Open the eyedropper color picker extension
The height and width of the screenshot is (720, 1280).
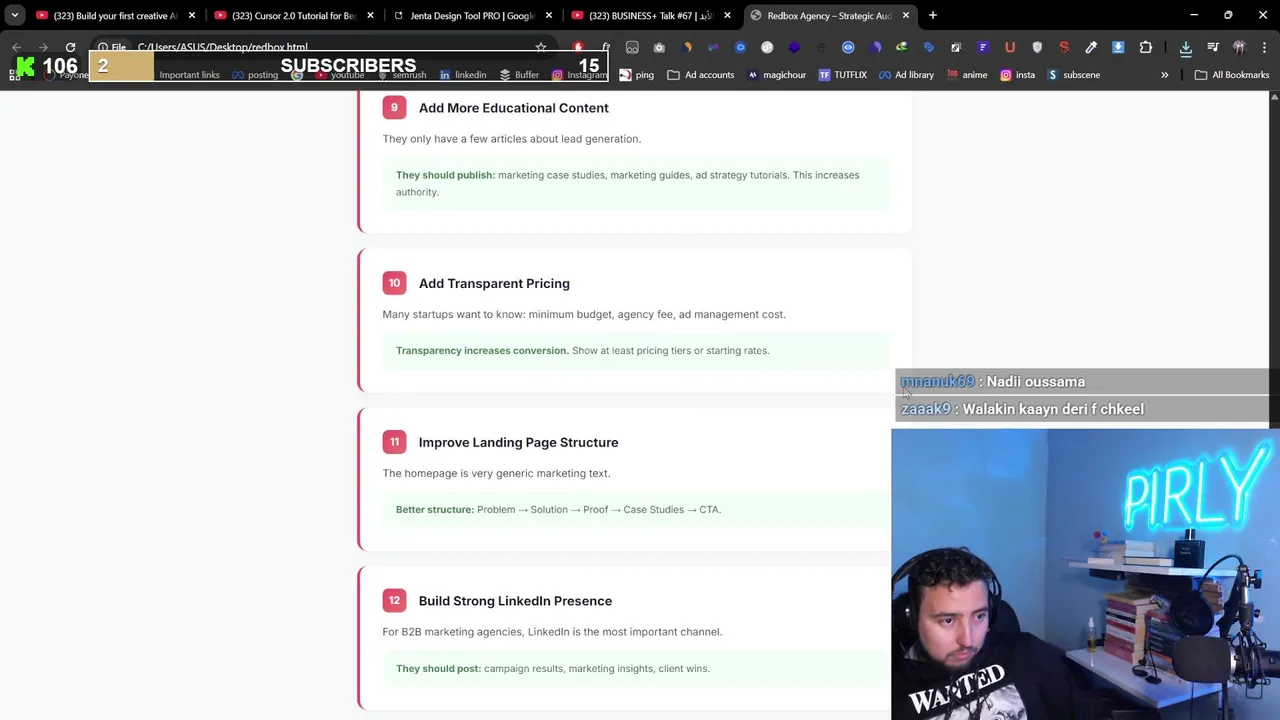coord(1091,47)
